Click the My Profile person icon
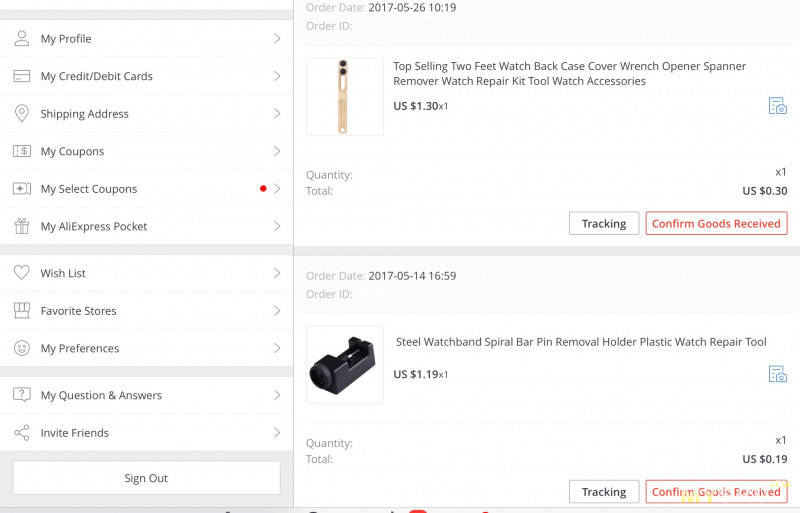The width and height of the screenshot is (800, 513). 21,39
